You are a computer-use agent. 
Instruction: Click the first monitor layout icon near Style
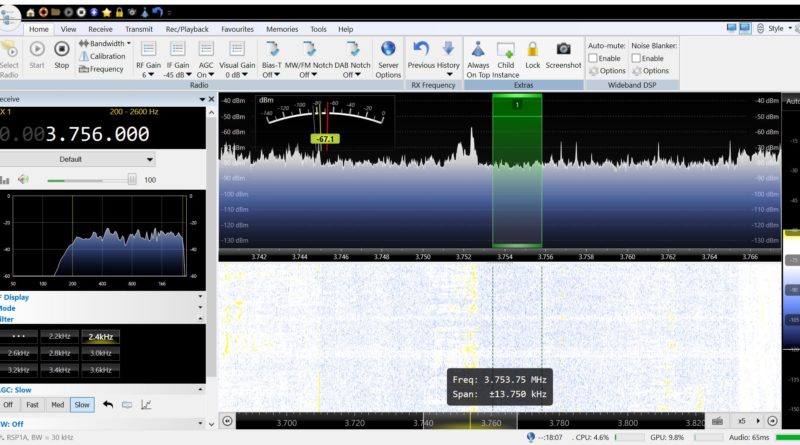[x=732, y=28]
